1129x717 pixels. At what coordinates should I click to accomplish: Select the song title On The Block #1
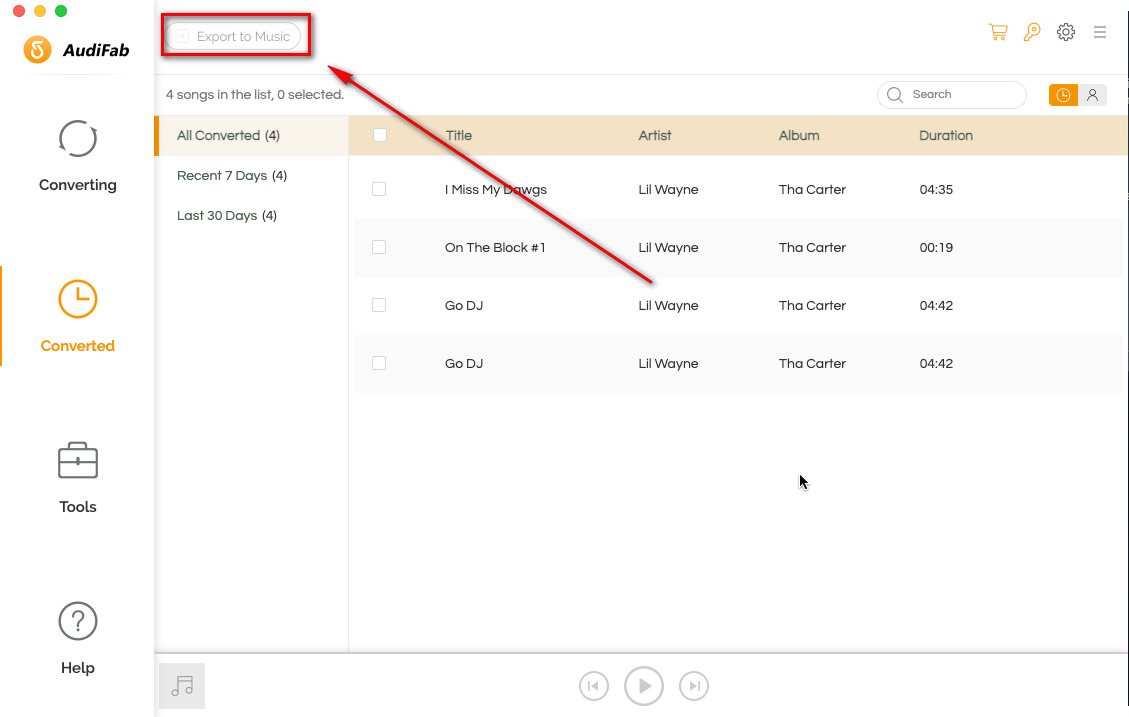(495, 248)
